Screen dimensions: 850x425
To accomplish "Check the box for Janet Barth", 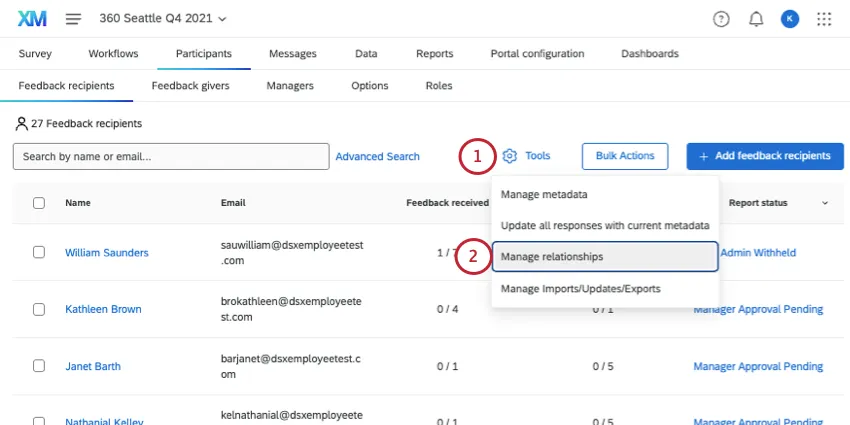I will point(39,366).
